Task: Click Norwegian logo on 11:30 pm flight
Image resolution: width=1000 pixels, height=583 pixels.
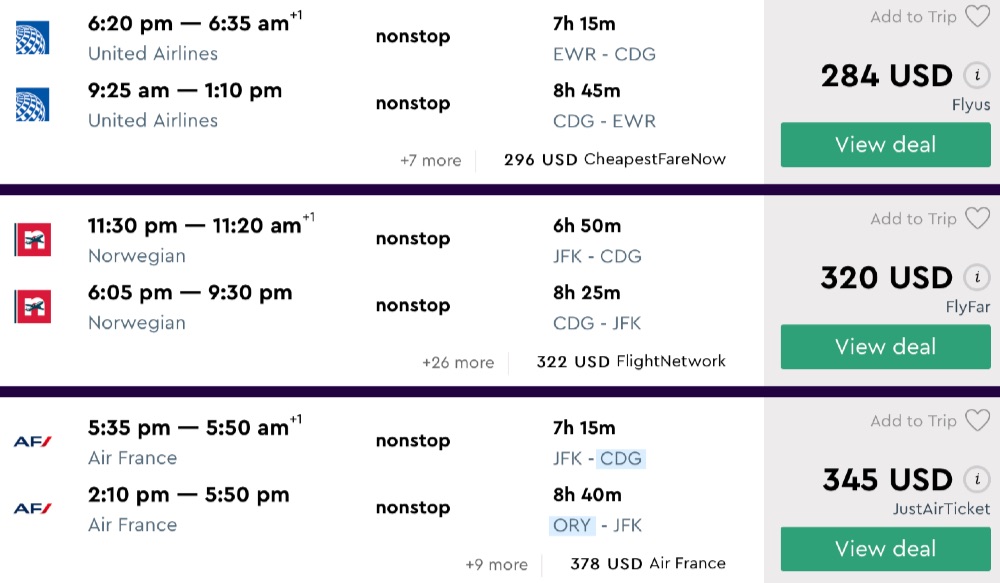Action: click(33, 240)
